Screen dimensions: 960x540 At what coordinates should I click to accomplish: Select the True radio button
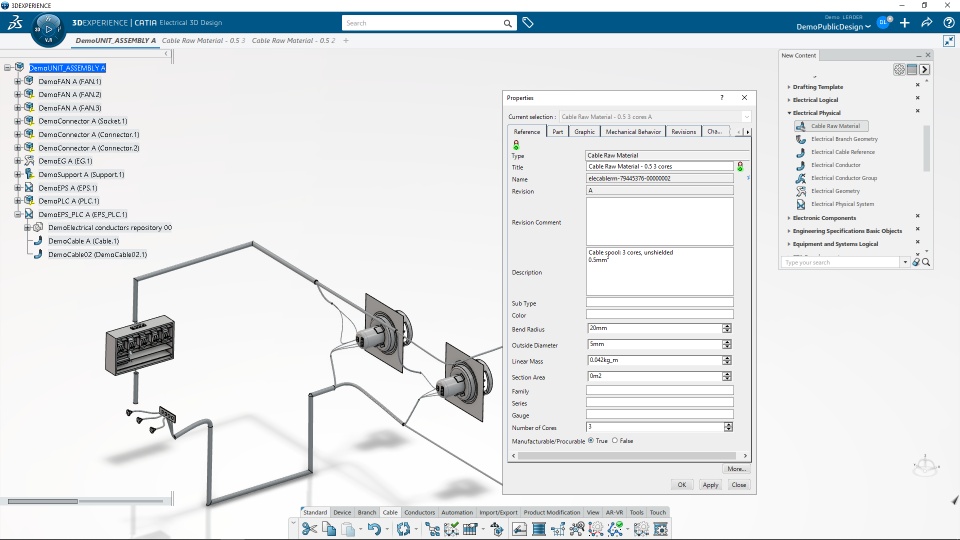tap(591, 440)
